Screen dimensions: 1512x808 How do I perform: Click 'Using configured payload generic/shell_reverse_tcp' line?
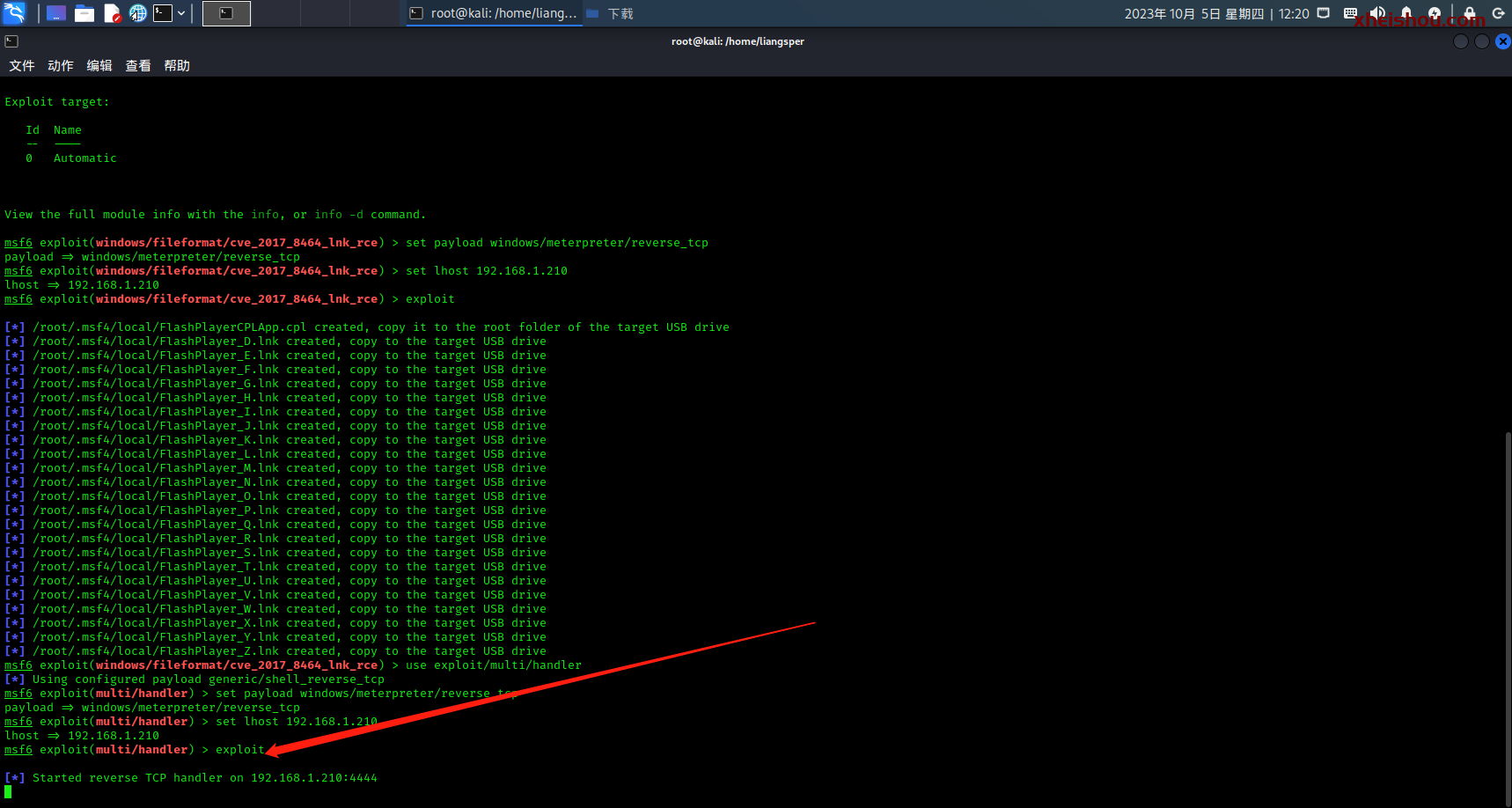tap(195, 679)
